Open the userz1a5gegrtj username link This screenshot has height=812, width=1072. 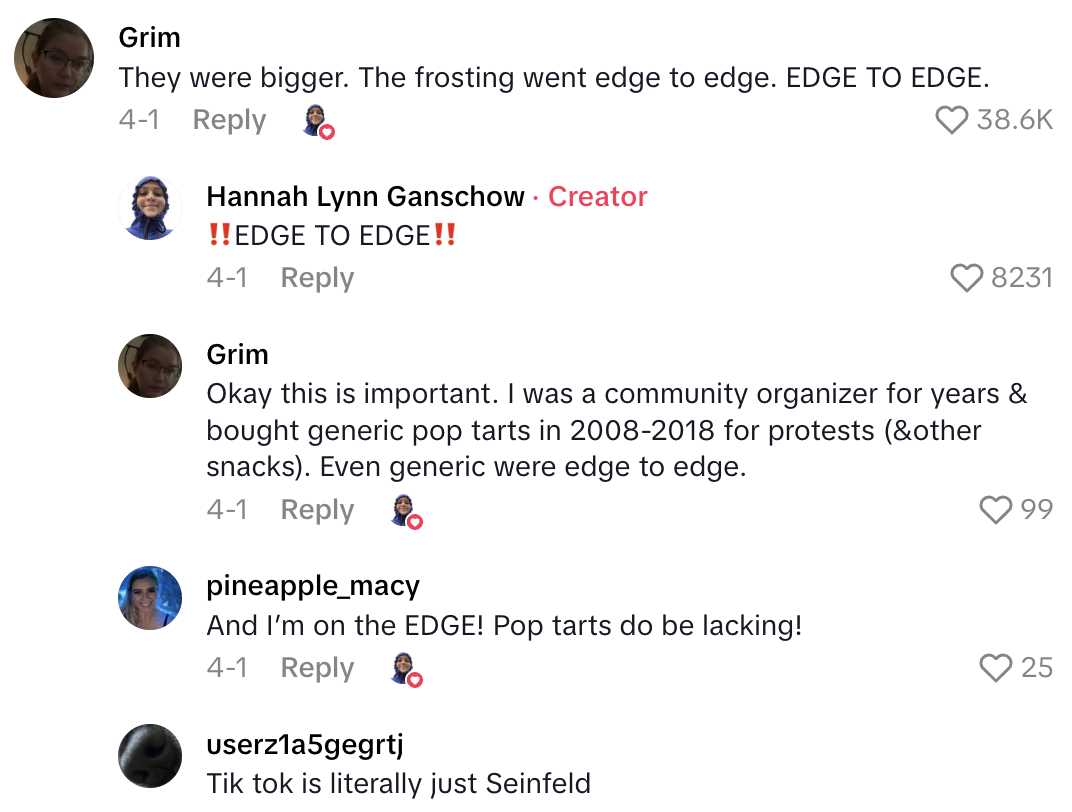(x=304, y=744)
